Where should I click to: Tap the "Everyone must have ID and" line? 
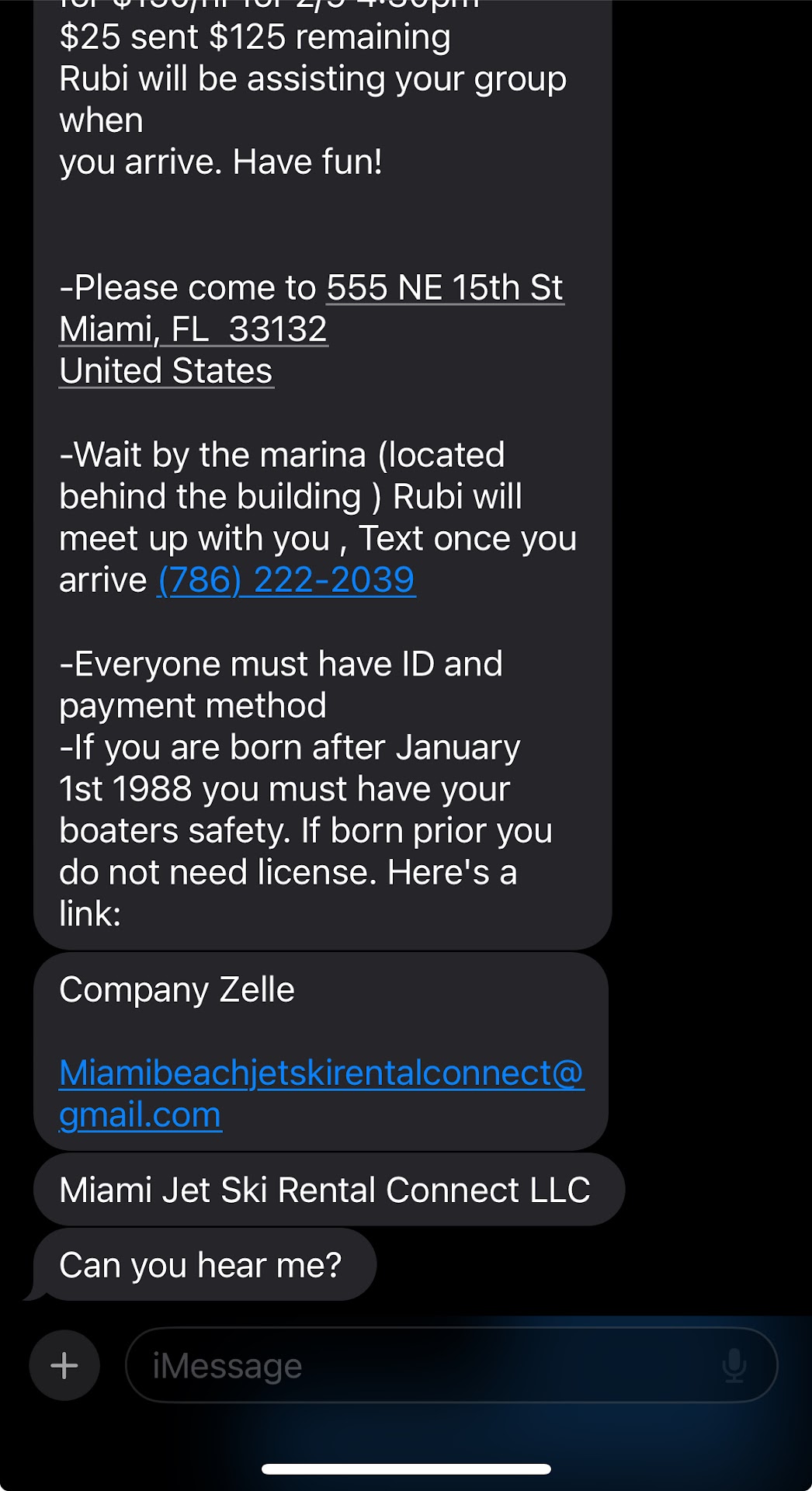tap(281, 665)
